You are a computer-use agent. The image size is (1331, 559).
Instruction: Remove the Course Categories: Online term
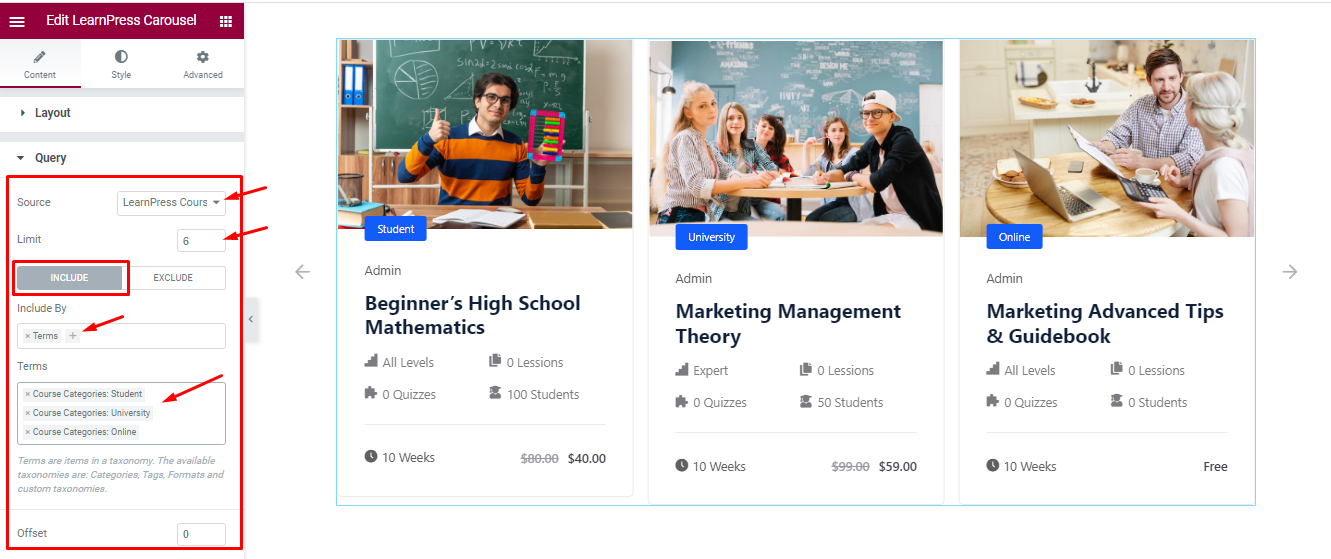[x=28, y=432]
